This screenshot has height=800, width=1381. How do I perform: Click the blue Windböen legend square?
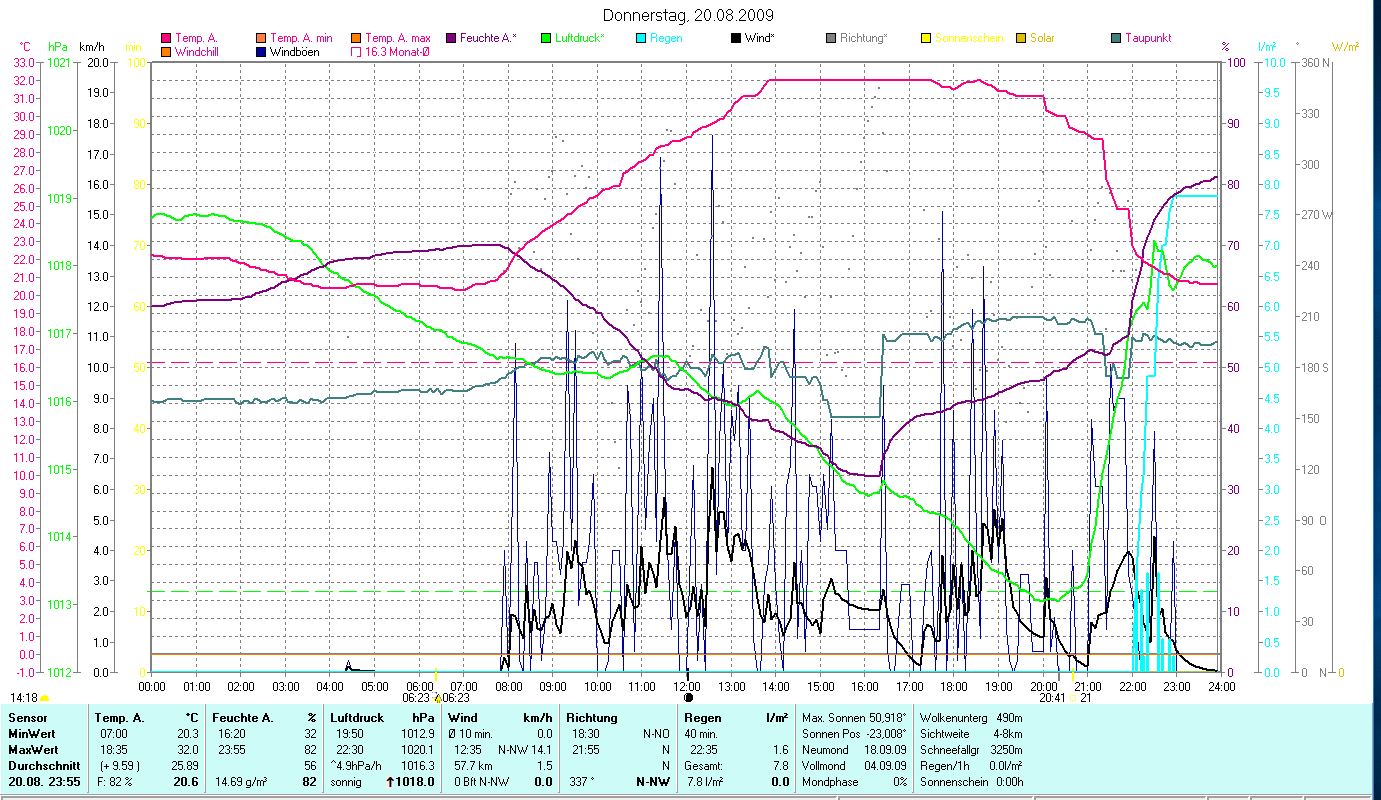262,52
